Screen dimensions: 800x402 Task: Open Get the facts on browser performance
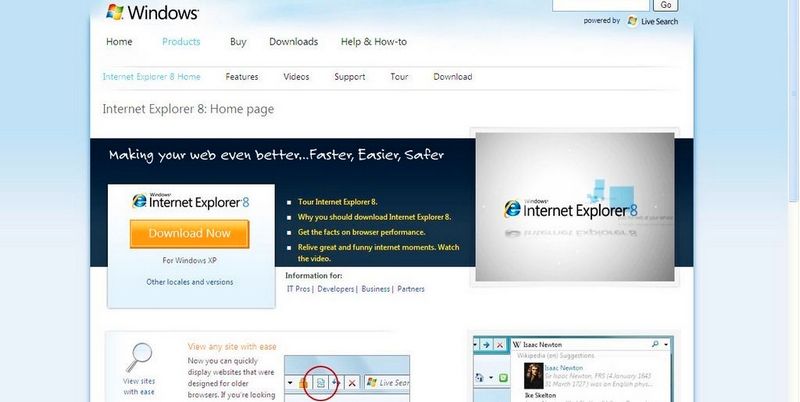tap(361, 232)
